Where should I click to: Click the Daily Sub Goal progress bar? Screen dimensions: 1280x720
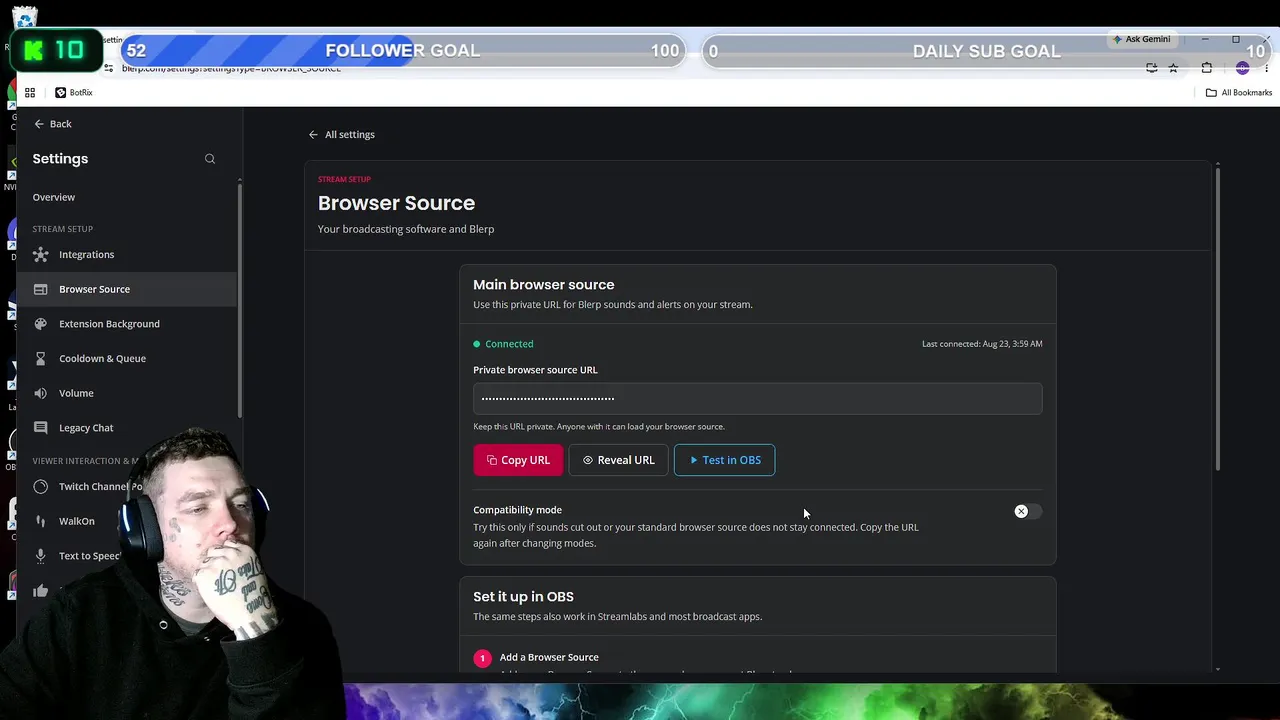tap(986, 51)
